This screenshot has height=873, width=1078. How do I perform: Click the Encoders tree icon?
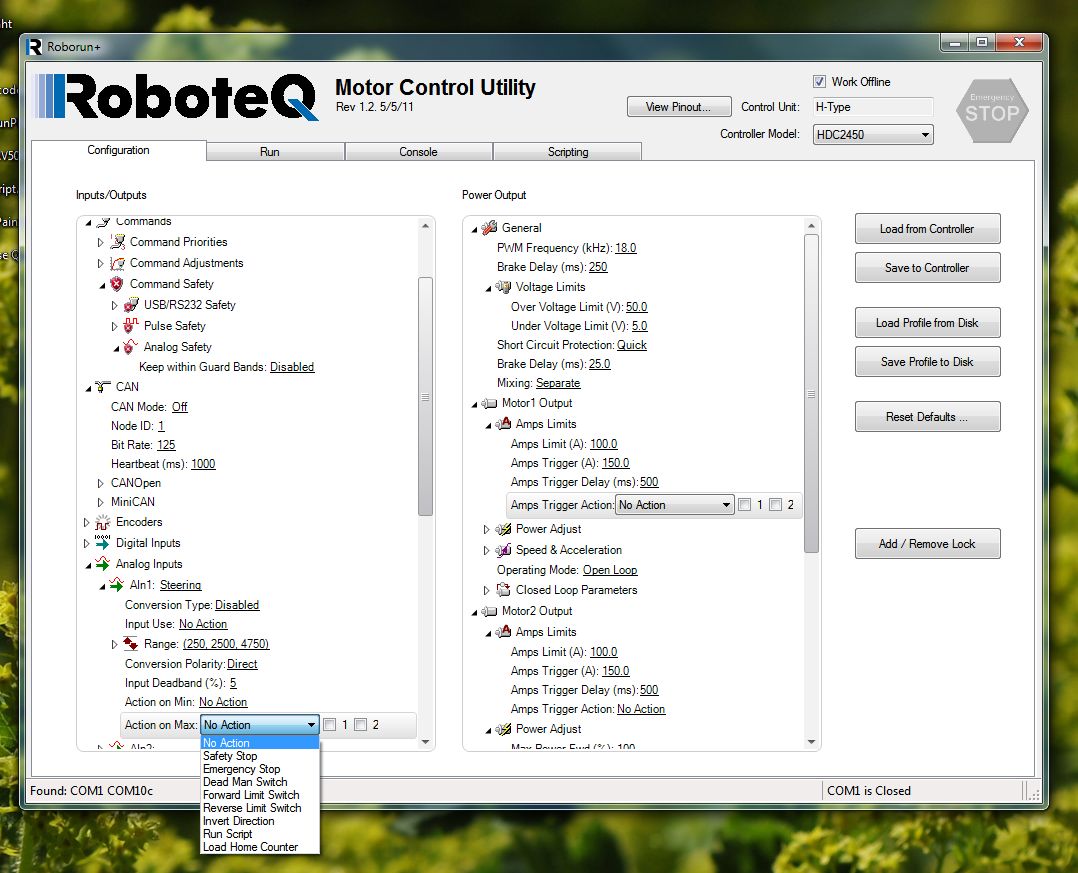click(x=102, y=522)
